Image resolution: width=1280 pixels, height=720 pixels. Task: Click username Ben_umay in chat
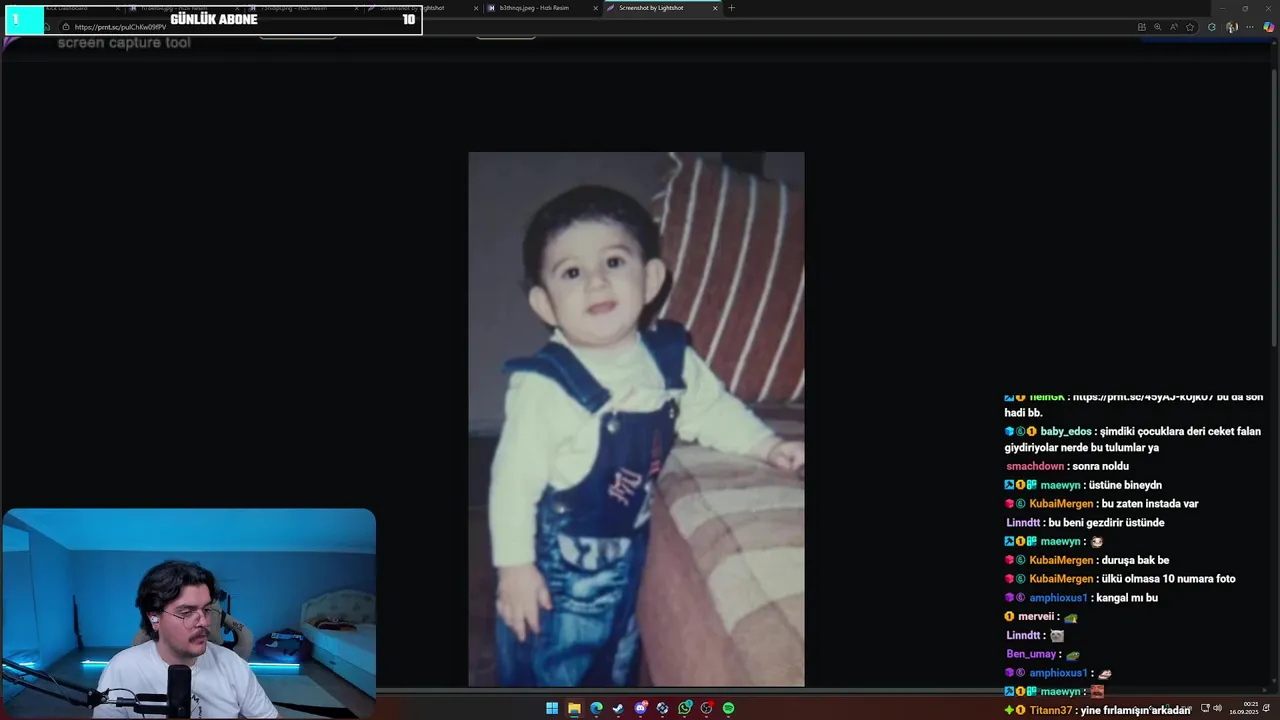1031,654
